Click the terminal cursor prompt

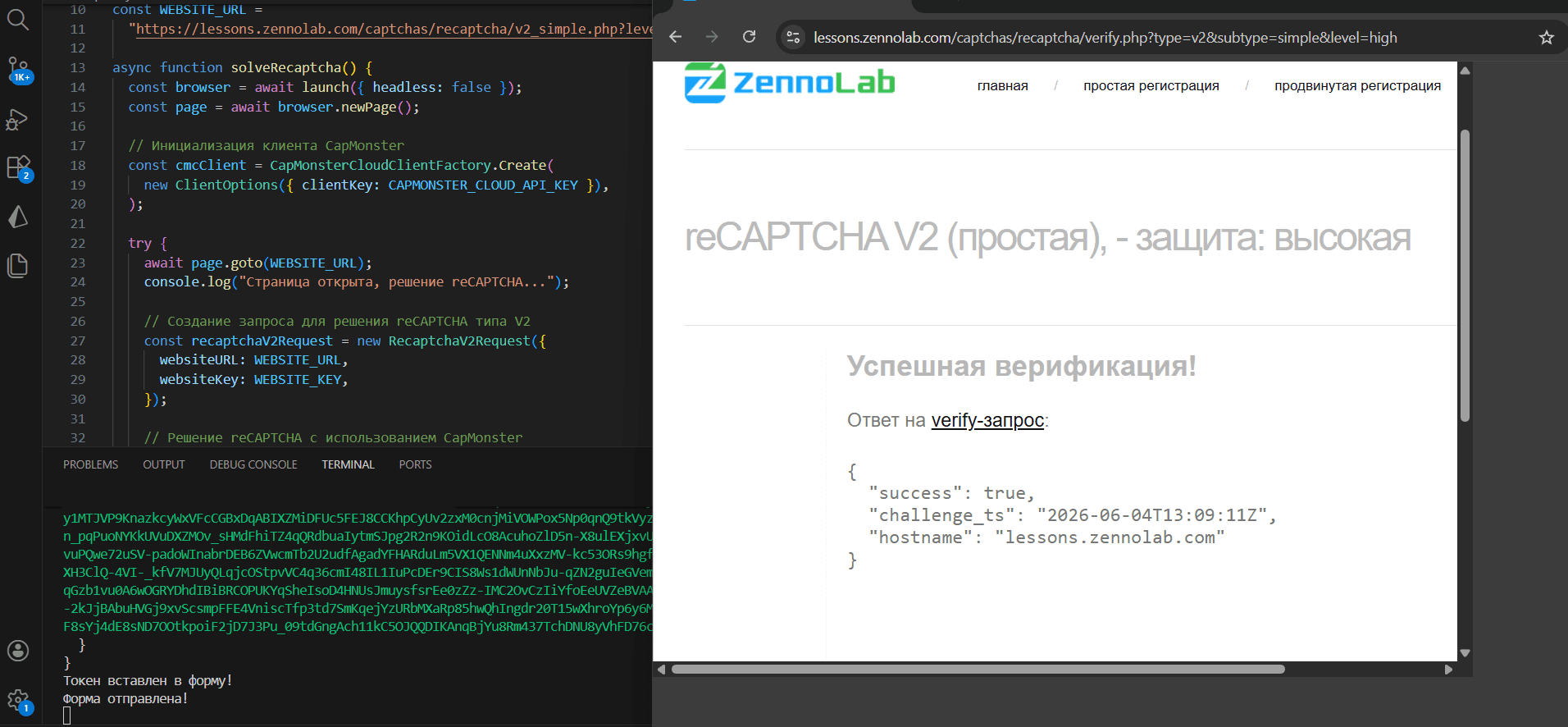tap(67, 716)
